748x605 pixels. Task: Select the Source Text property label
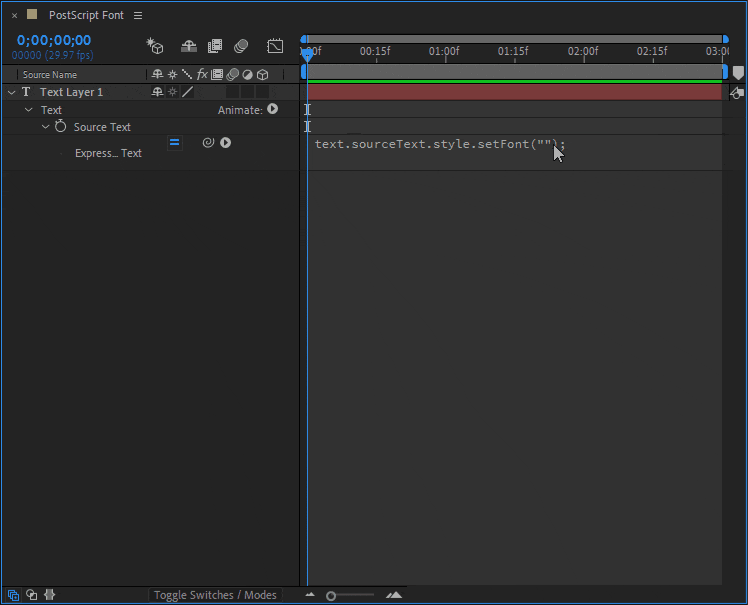pyautogui.click(x=102, y=127)
